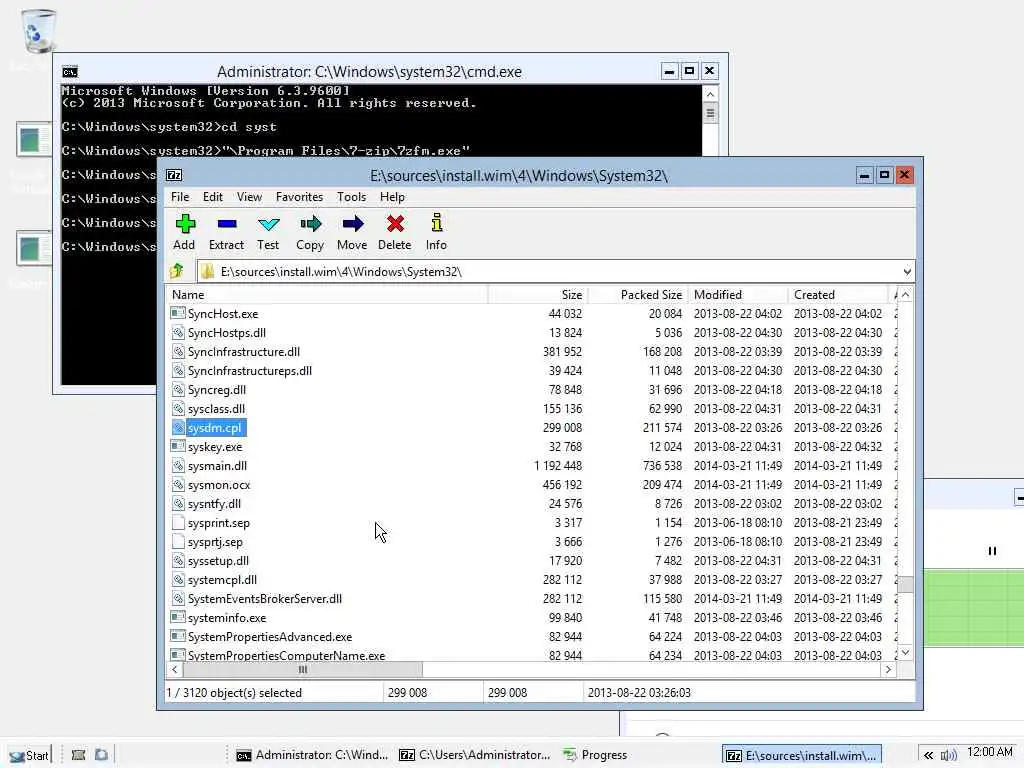Click scroll down arrow of file list
Screen dimensions: 1024x768
tap(905, 653)
